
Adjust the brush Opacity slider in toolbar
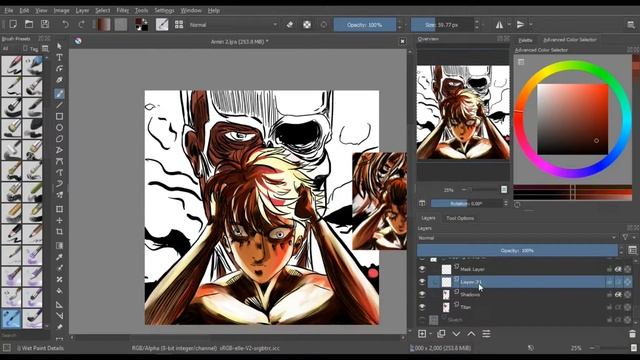pyautogui.click(x=364, y=25)
